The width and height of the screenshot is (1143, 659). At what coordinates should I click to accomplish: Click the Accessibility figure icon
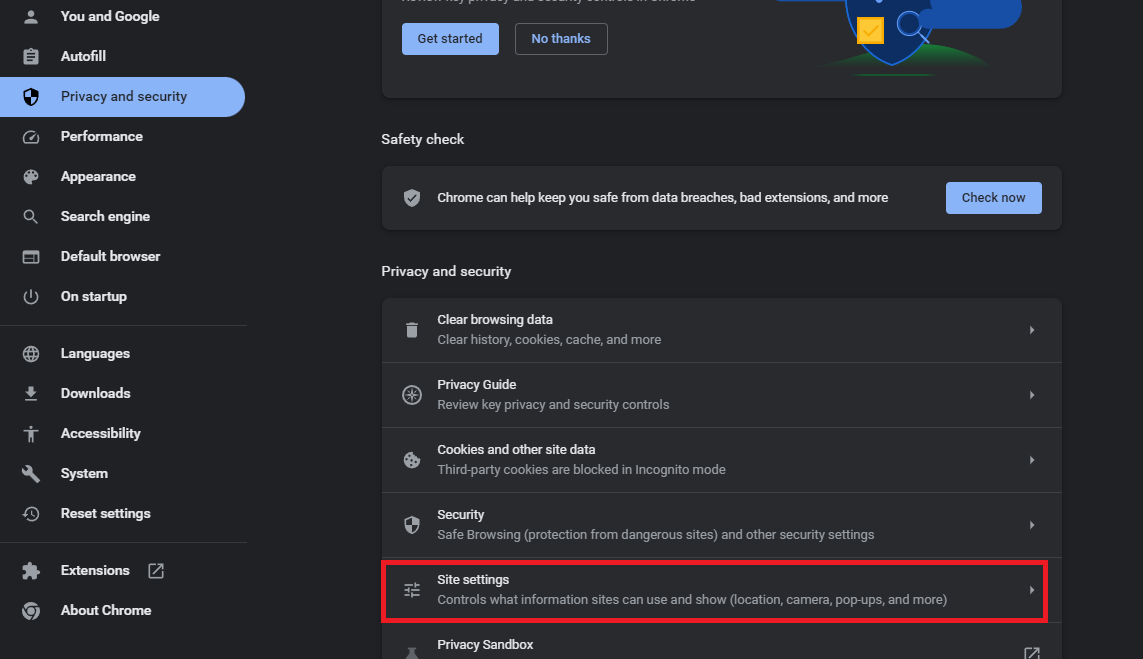[x=31, y=434]
